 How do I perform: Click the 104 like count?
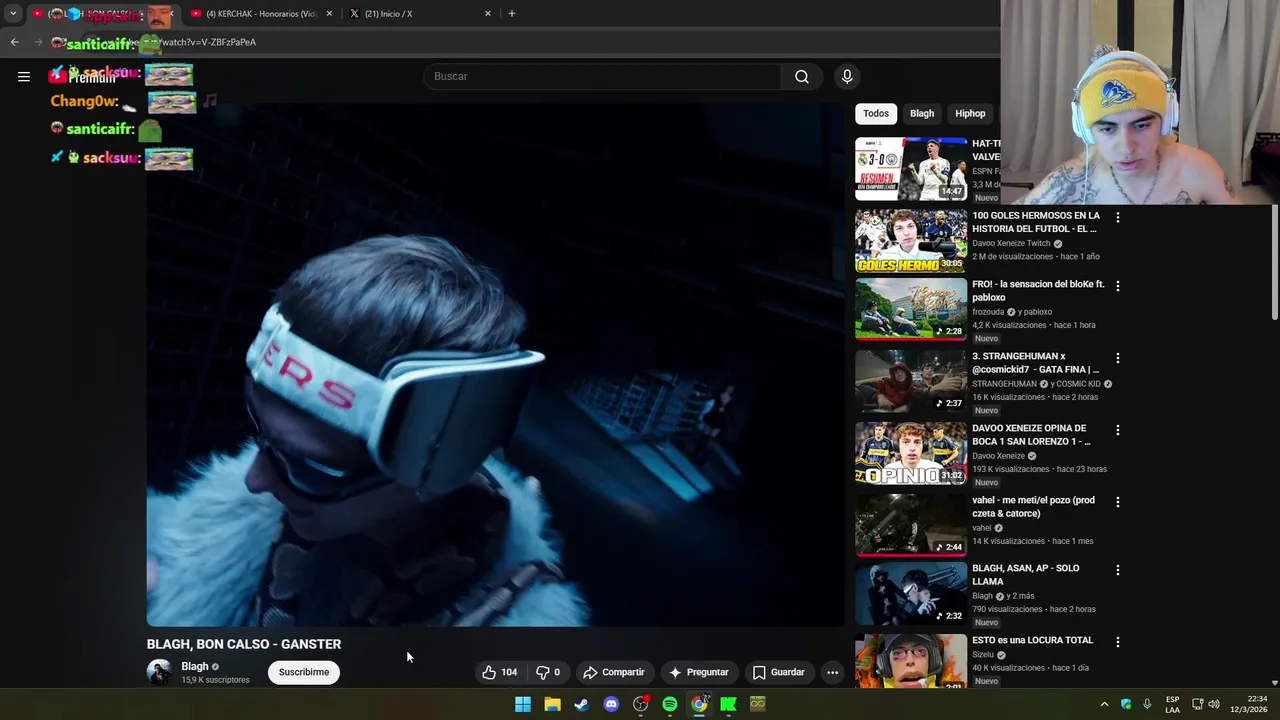click(x=509, y=672)
